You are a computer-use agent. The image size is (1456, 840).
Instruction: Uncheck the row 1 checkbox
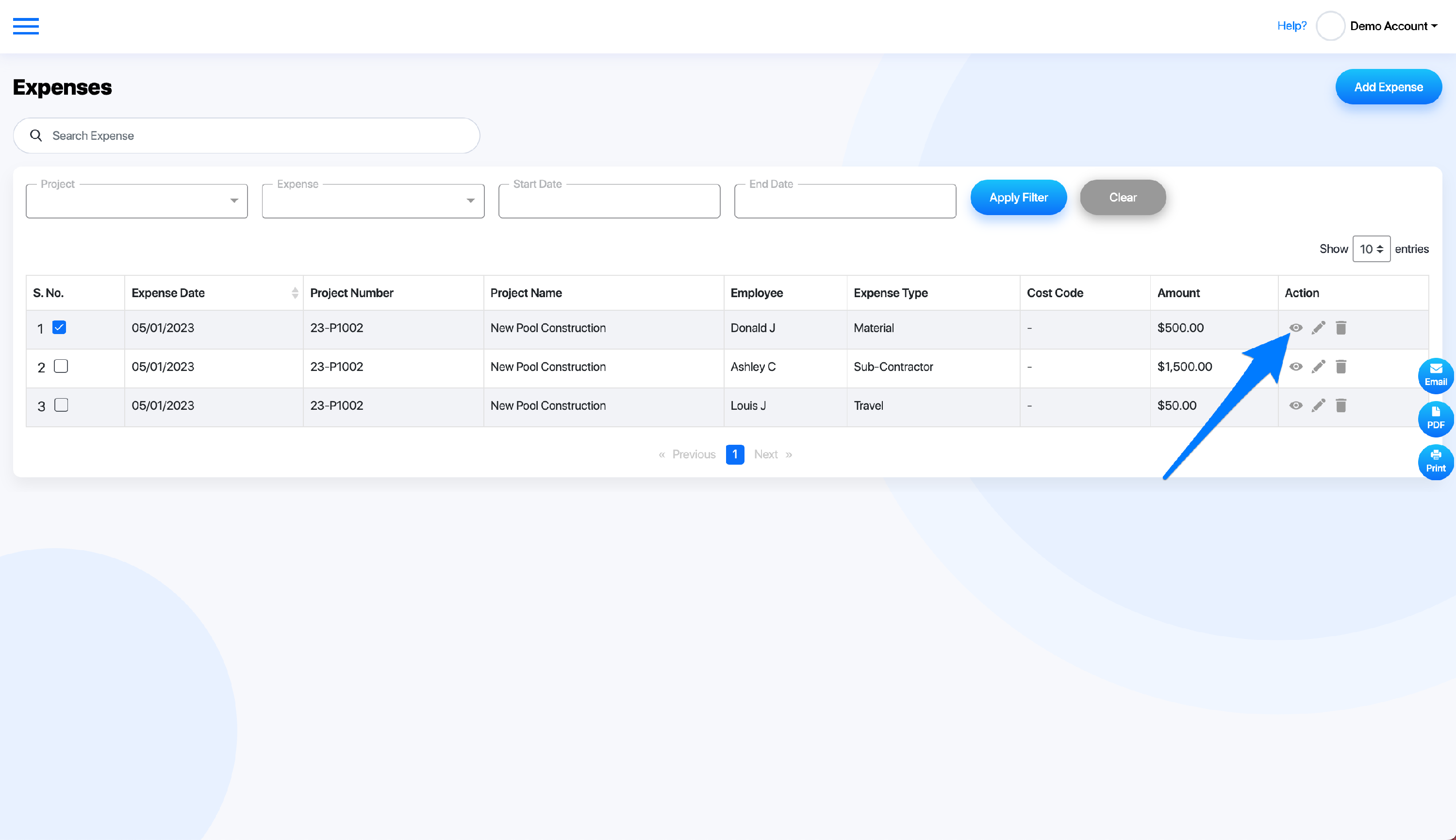(59, 327)
